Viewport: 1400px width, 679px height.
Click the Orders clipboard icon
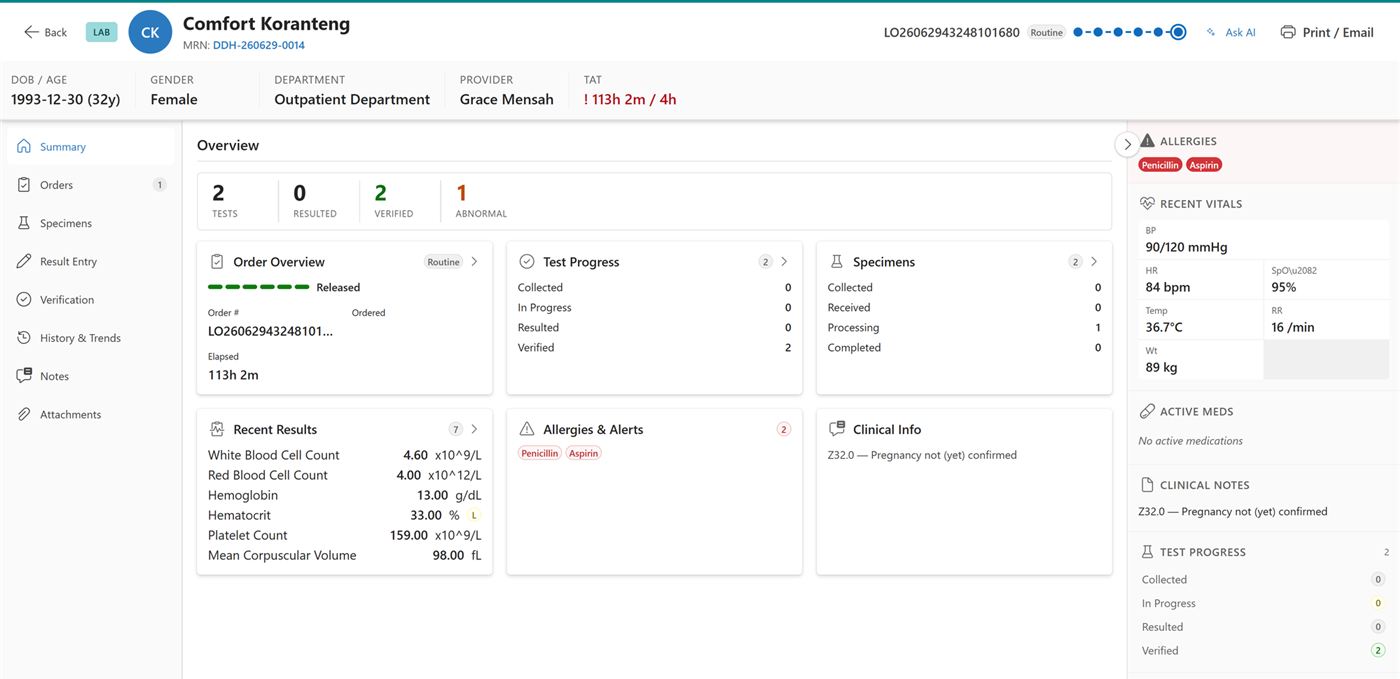pyautogui.click(x=24, y=185)
